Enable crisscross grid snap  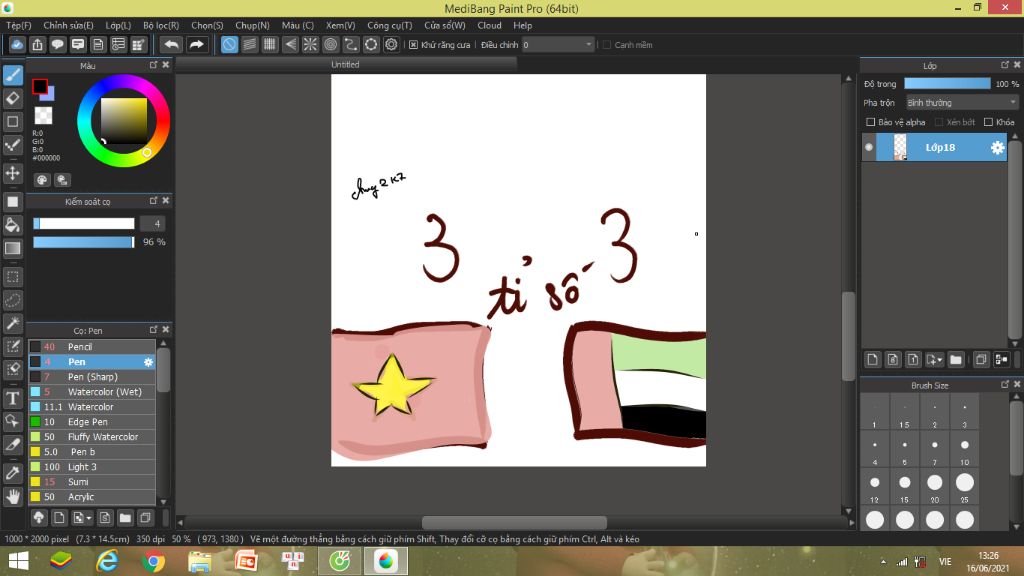pos(270,44)
